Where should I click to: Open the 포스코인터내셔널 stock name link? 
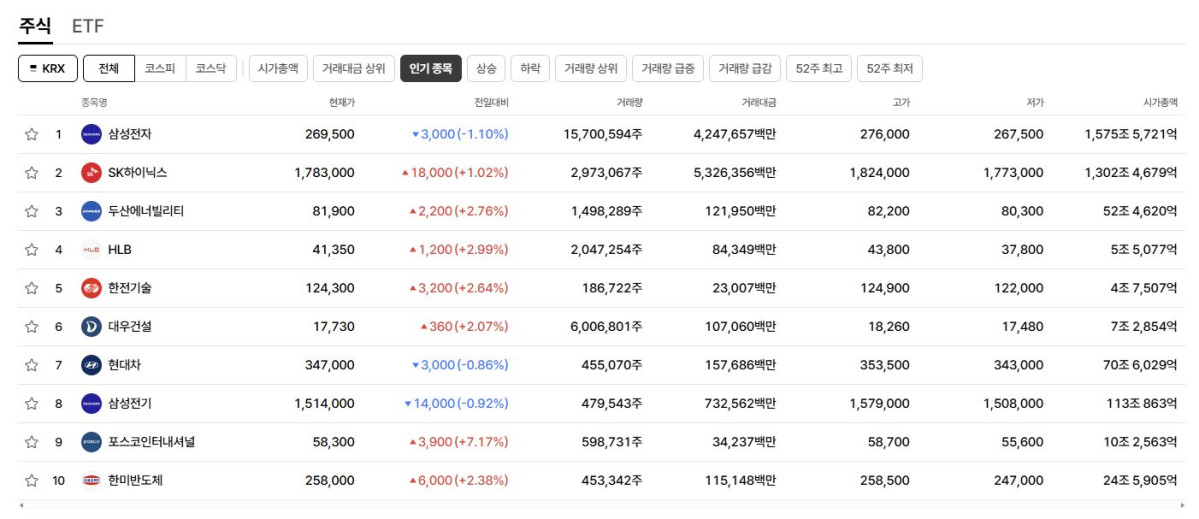click(151, 443)
